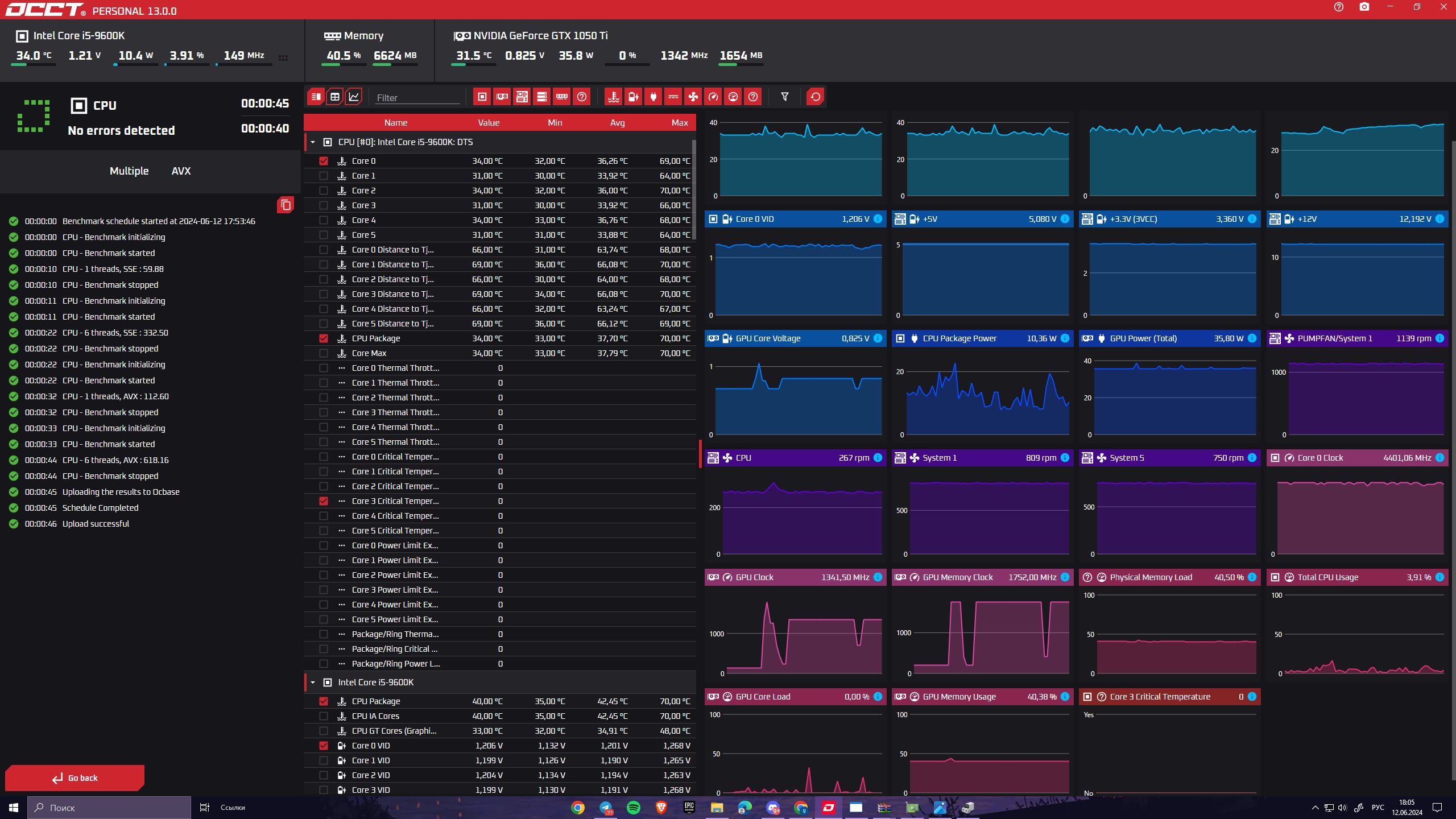
Task: Uncheck the Core 0 VID checkbox
Action: [x=324, y=746]
